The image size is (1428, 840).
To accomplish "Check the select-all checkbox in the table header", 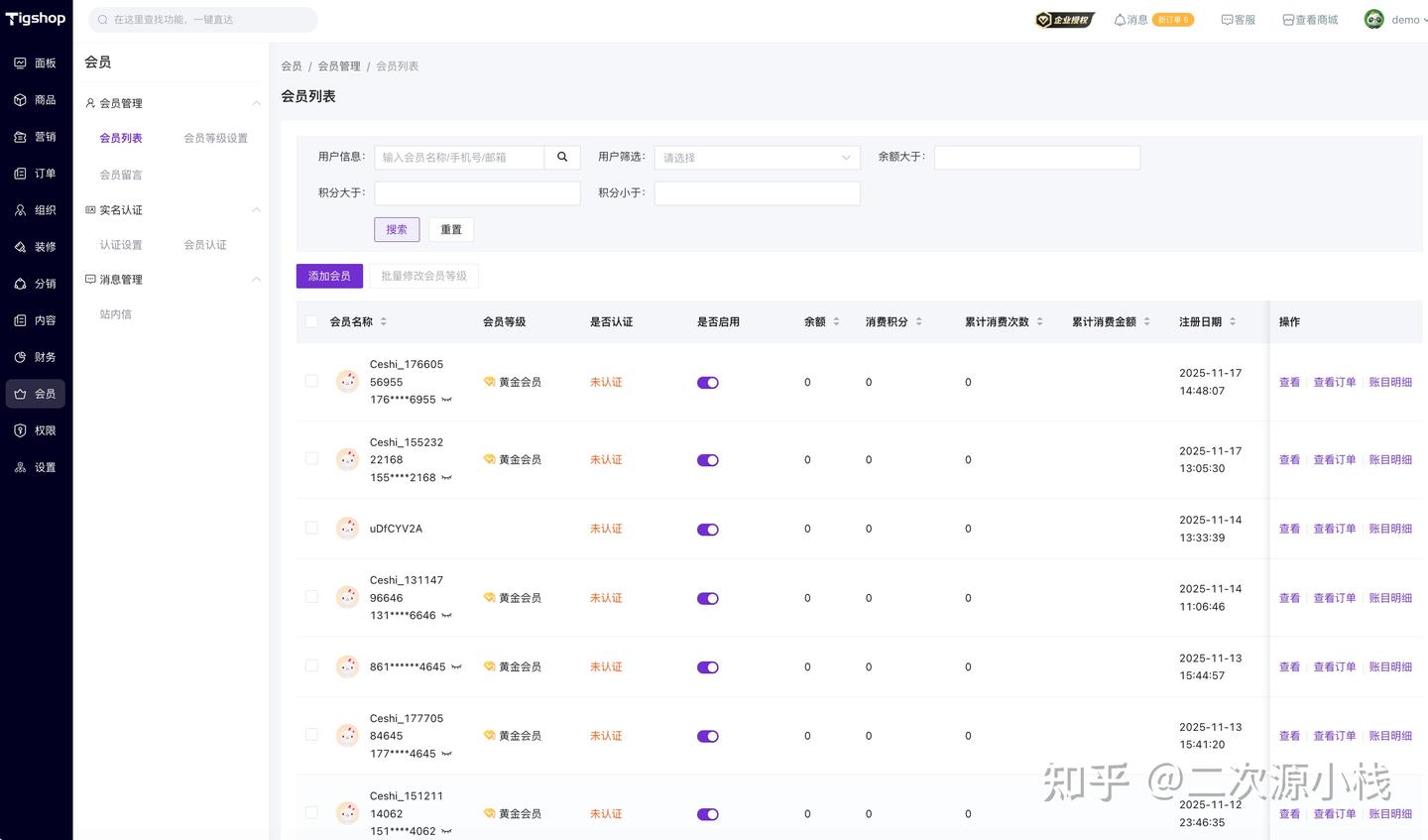I will (311, 321).
